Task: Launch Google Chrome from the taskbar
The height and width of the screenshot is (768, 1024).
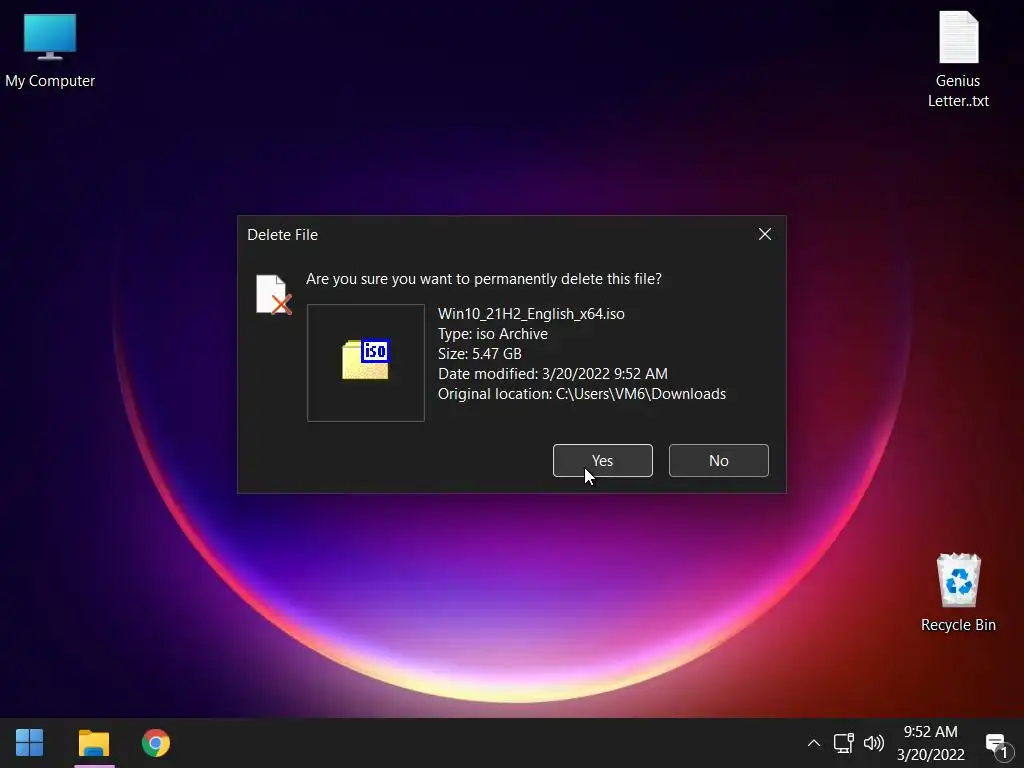Action: coord(156,743)
